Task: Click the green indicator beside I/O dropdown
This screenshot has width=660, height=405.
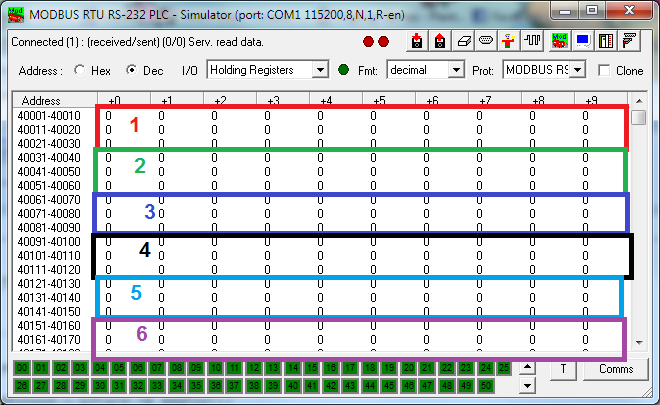Action: [343, 70]
